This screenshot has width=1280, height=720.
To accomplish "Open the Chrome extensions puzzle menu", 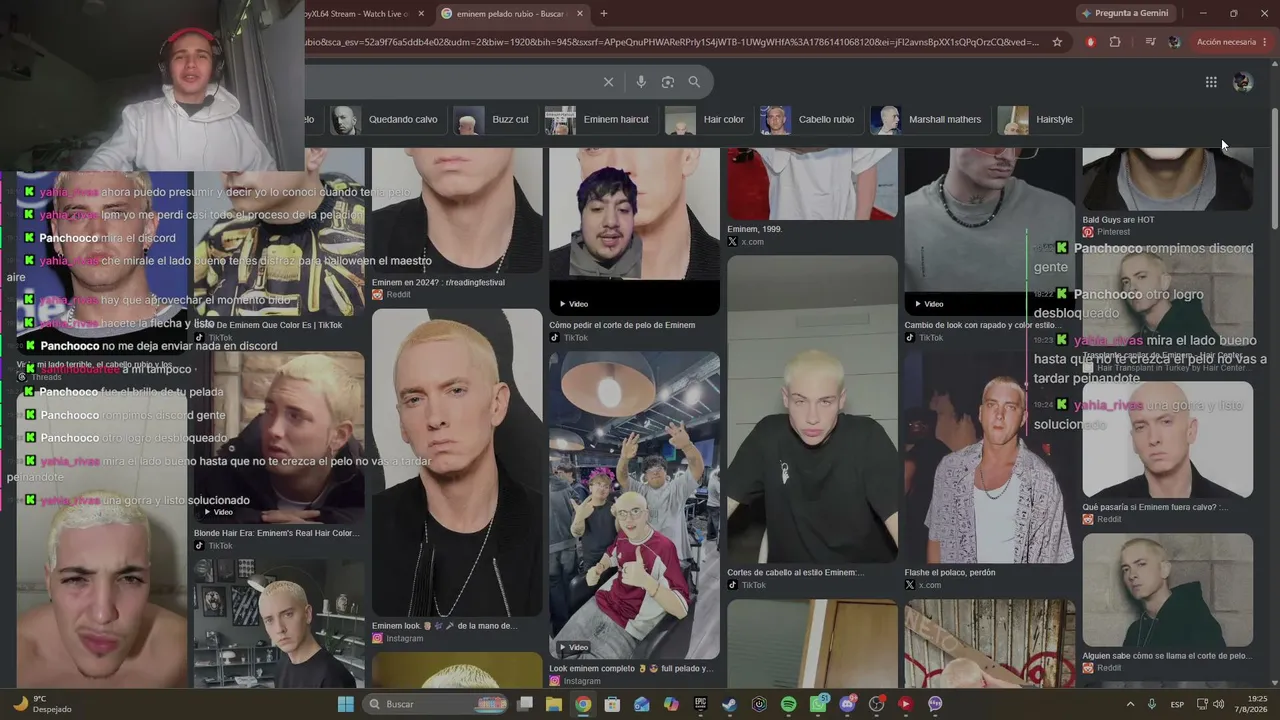I will (1115, 42).
